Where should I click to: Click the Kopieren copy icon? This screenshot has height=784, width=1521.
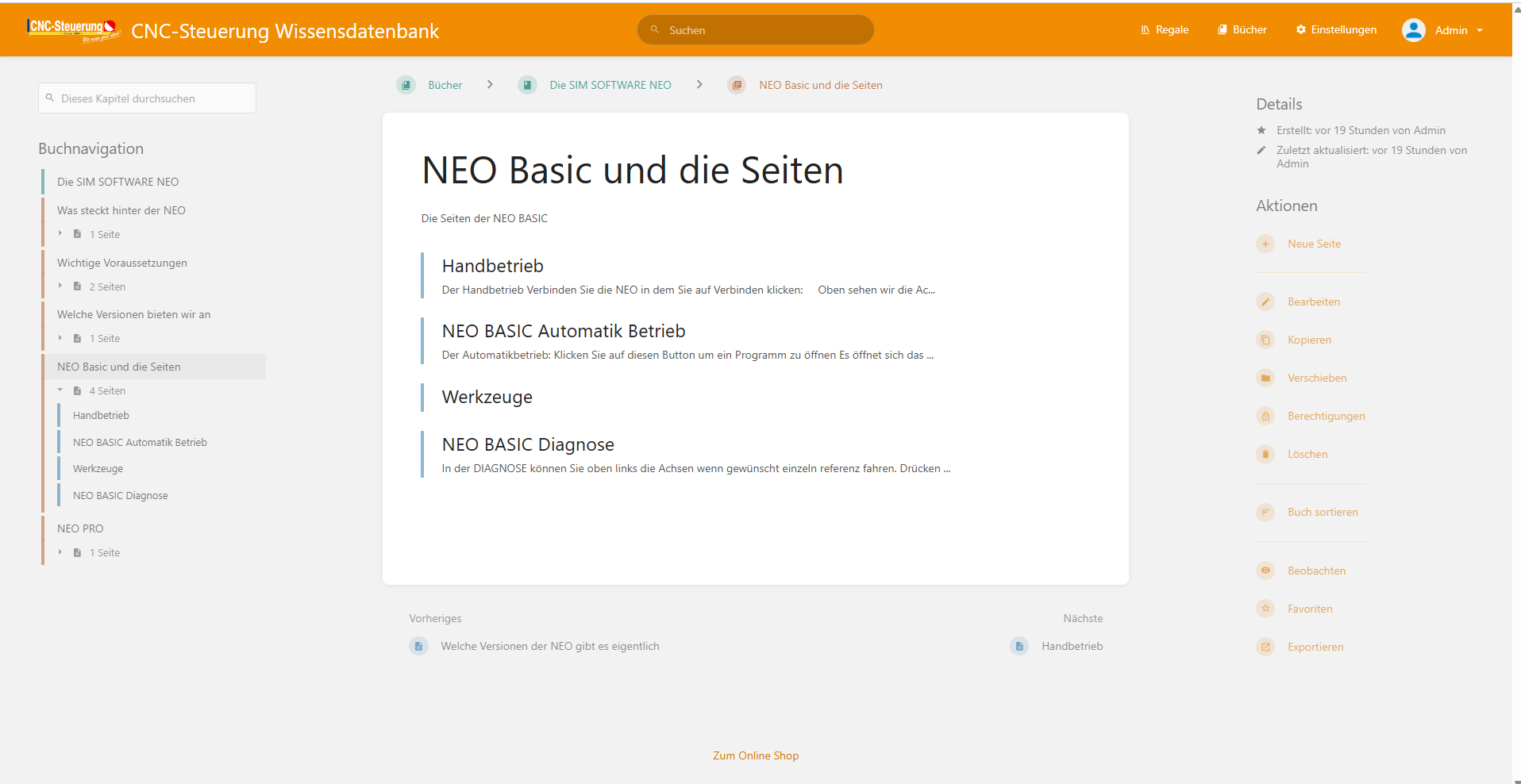(1265, 340)
